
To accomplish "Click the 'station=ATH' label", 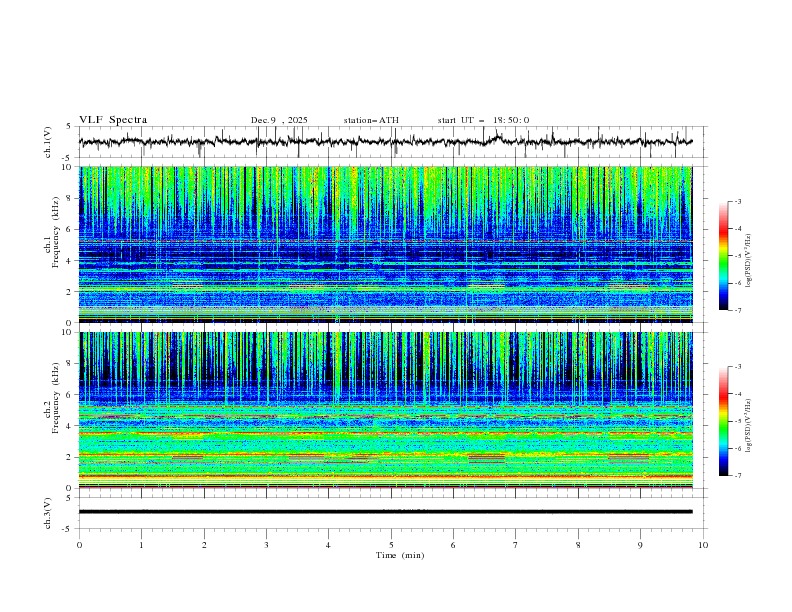I will 371,120.
